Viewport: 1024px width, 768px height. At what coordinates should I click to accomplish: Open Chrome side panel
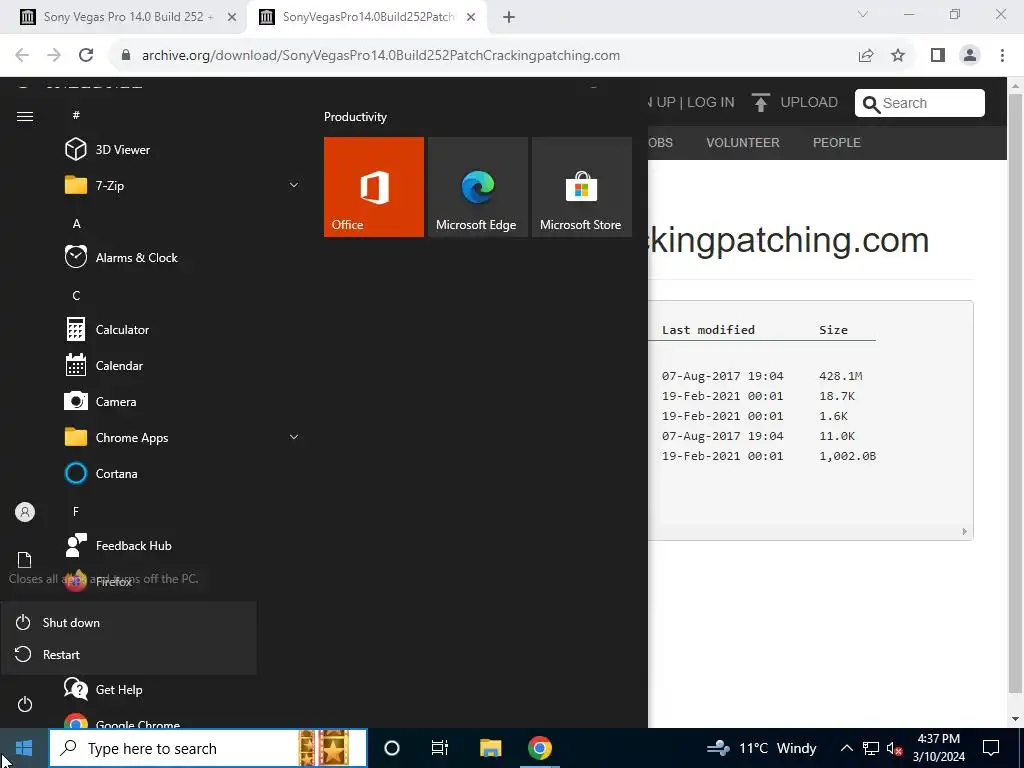tap(938, 56)
